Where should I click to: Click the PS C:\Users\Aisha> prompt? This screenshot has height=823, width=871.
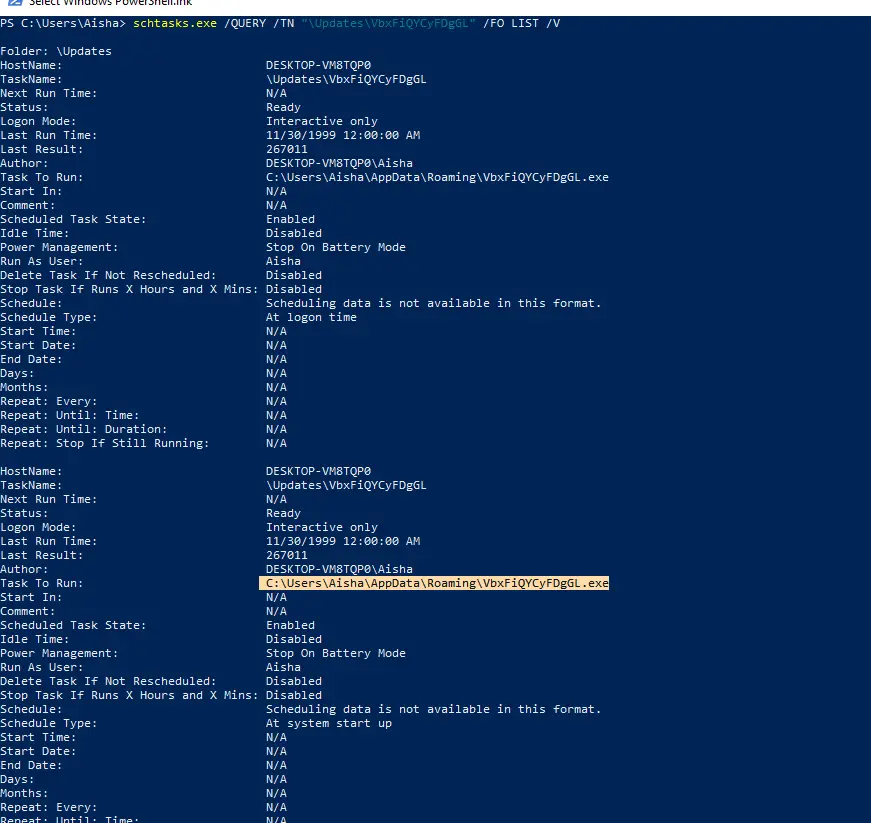pyautogui.click(x=63, y=22)
